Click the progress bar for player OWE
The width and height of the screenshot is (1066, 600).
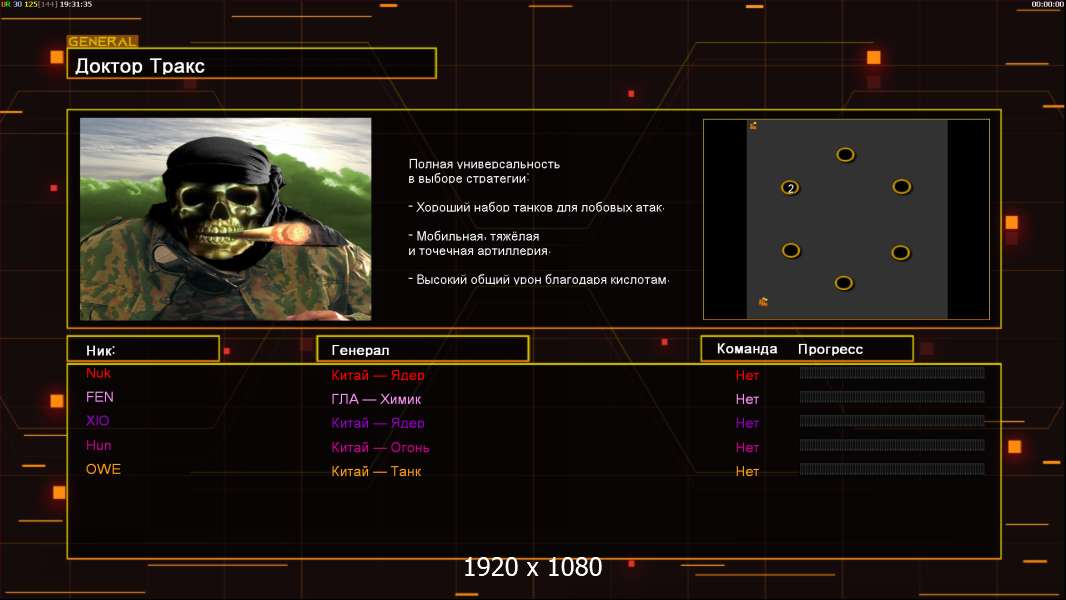[891, 470]
